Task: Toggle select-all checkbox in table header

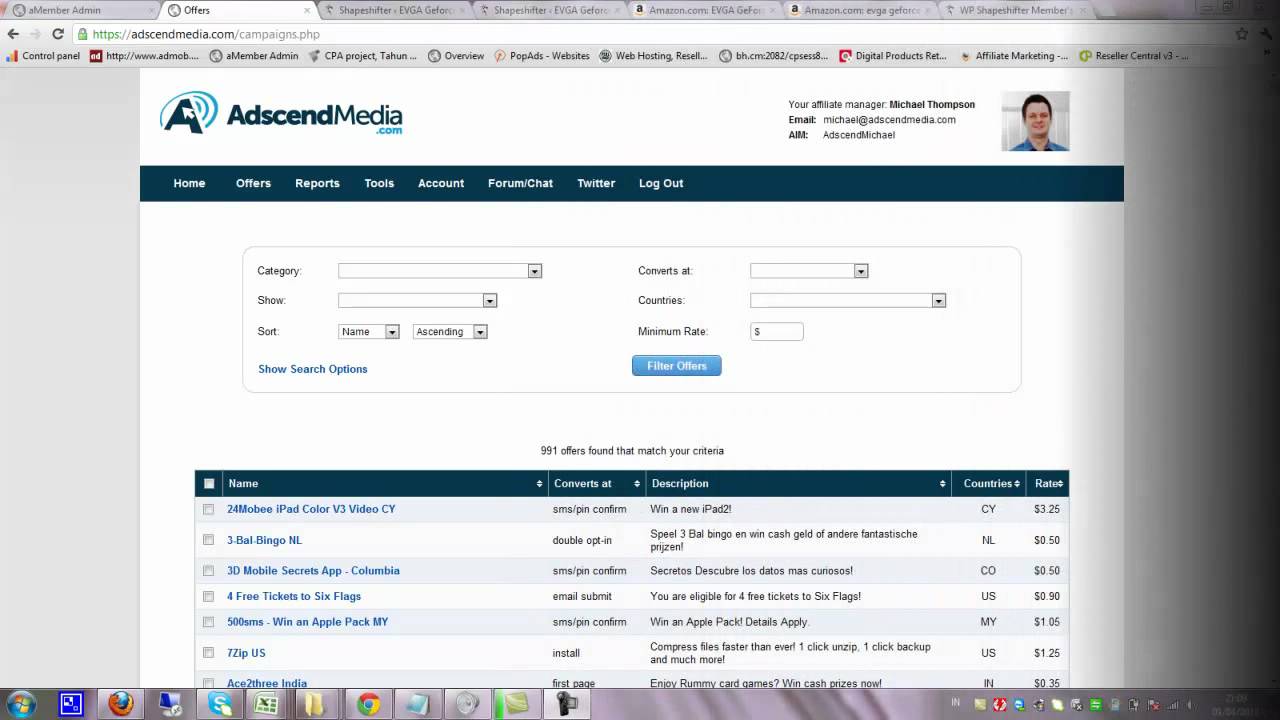Action: (209, 484)
